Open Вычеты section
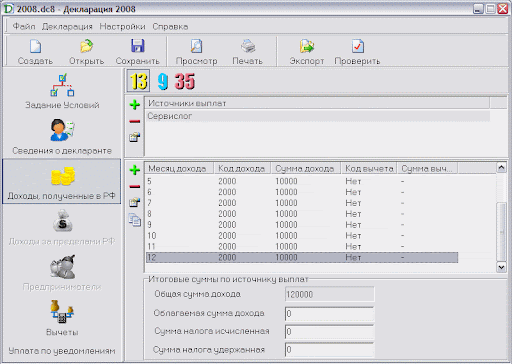The height and width of the screenshot is (364, 512). 62,318
